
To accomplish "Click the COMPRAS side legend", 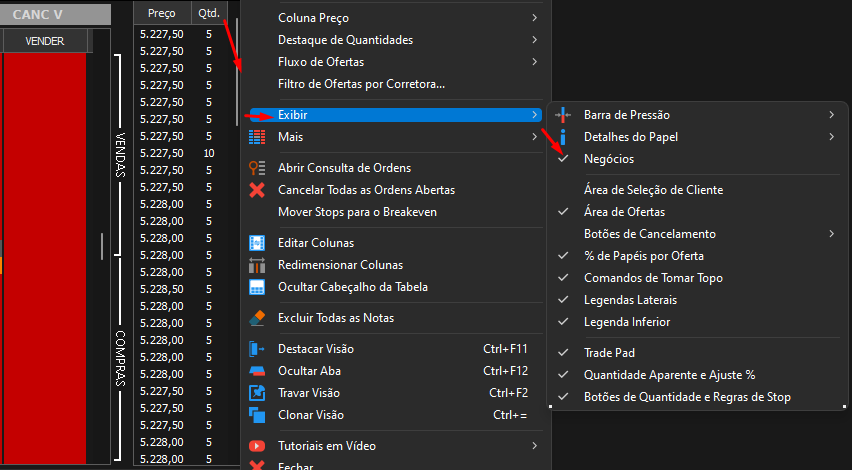I will 121,358.
